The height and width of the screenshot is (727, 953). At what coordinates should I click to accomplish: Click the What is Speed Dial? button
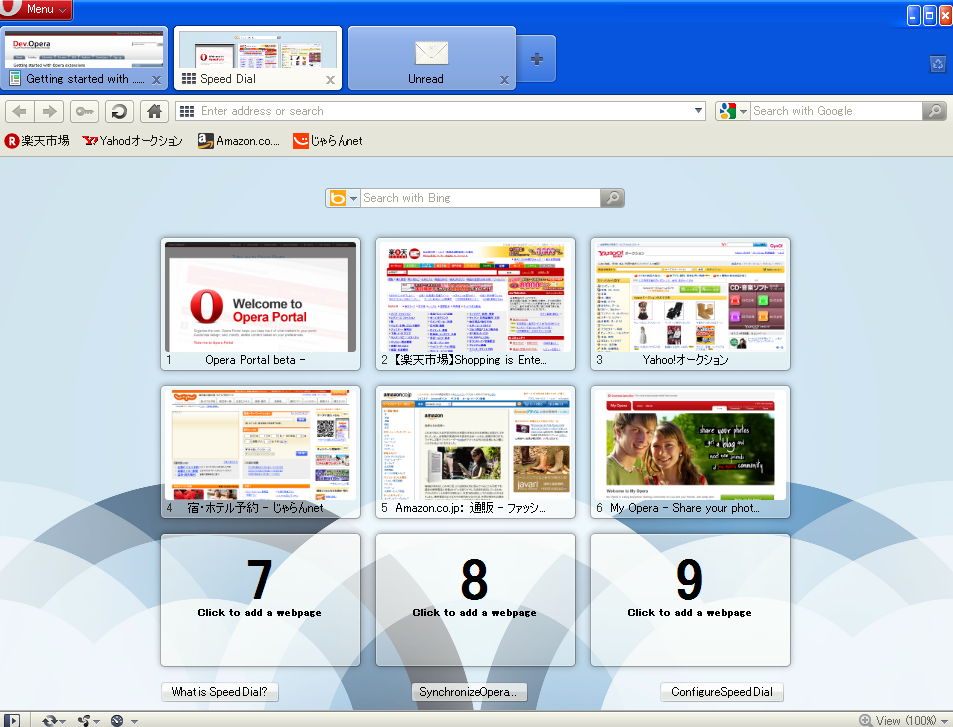[220, 692]
